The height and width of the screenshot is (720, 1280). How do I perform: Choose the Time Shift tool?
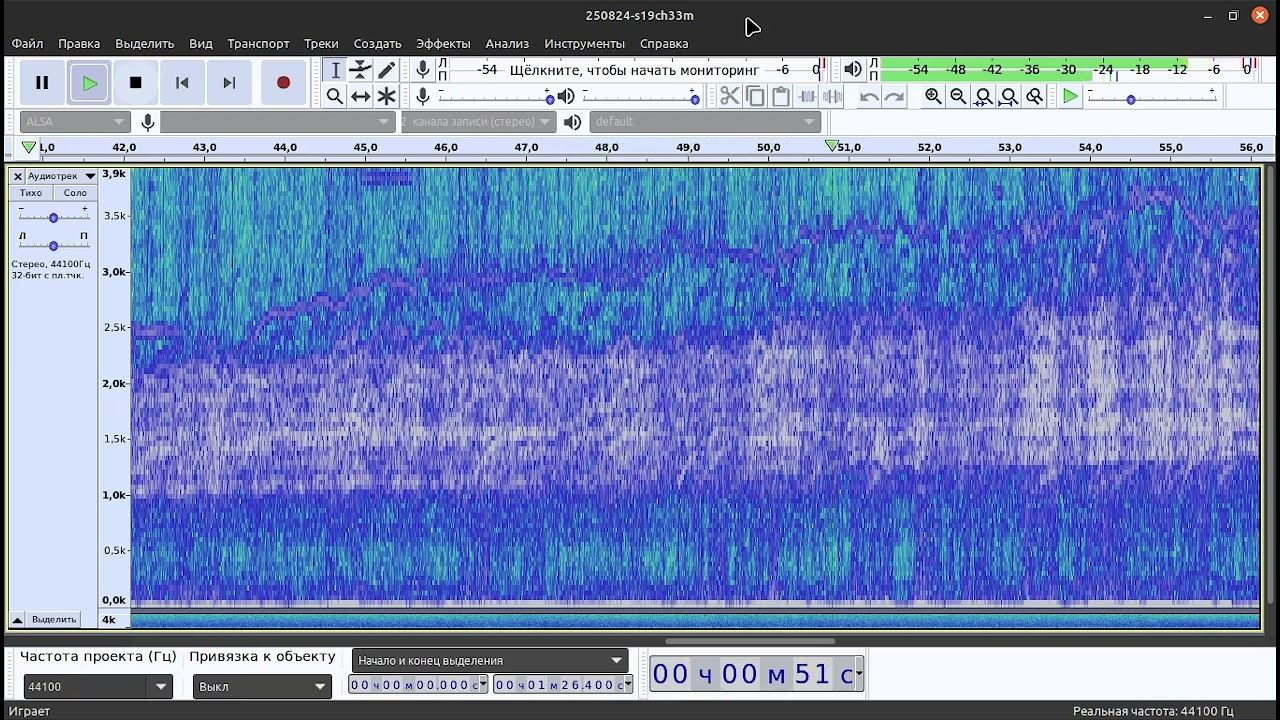(360, 96)
